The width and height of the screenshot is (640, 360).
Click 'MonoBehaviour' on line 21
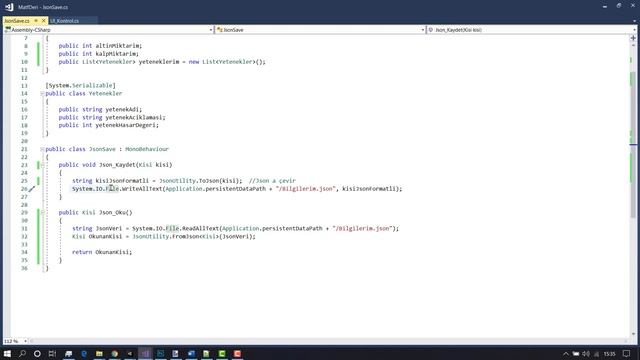[x=147, y=149]
